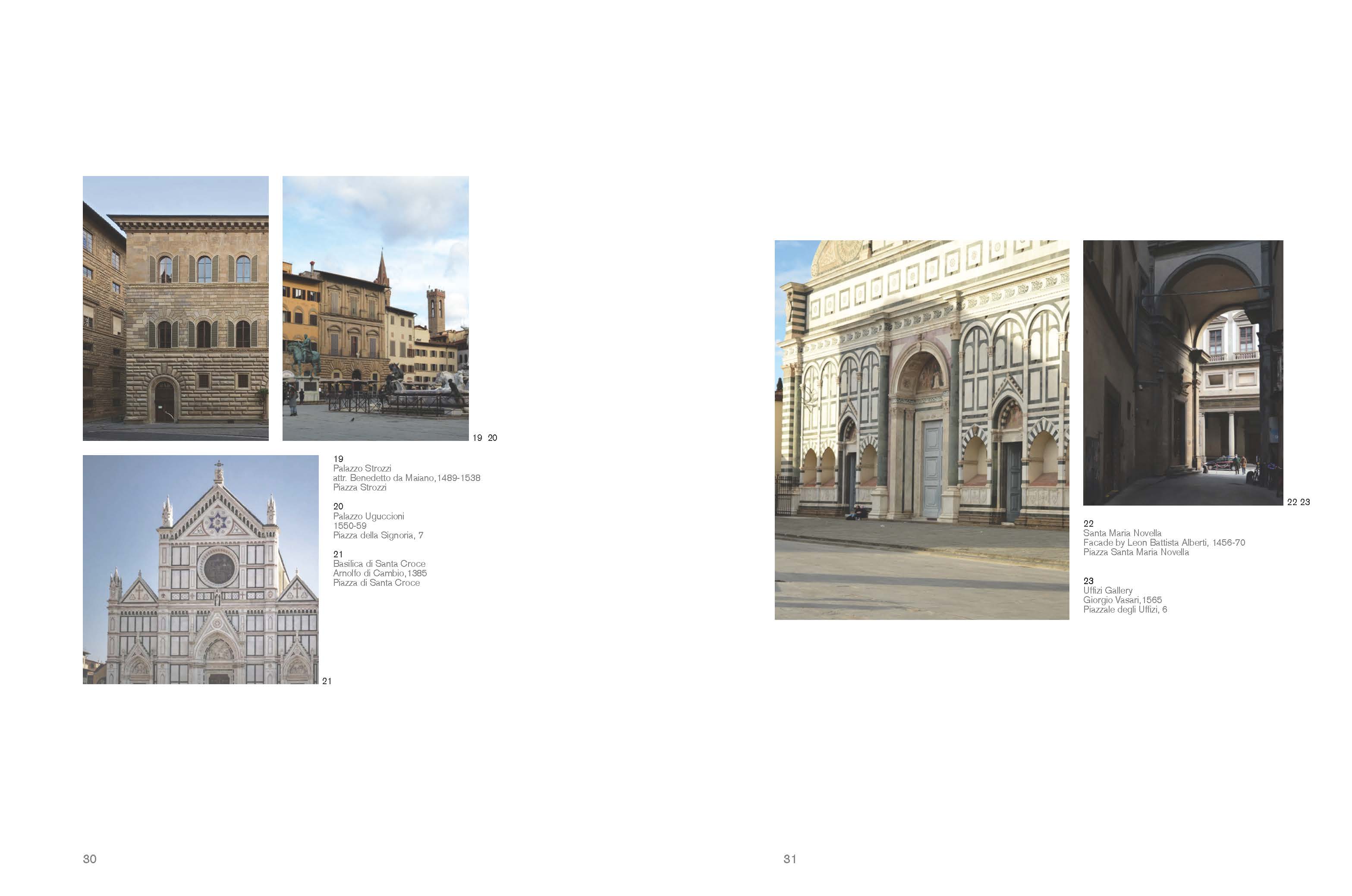Click 'Piazzale degli Uffizi, 6'
This screenshot has height=896, width=1352.
click(x=1125, y=610)
